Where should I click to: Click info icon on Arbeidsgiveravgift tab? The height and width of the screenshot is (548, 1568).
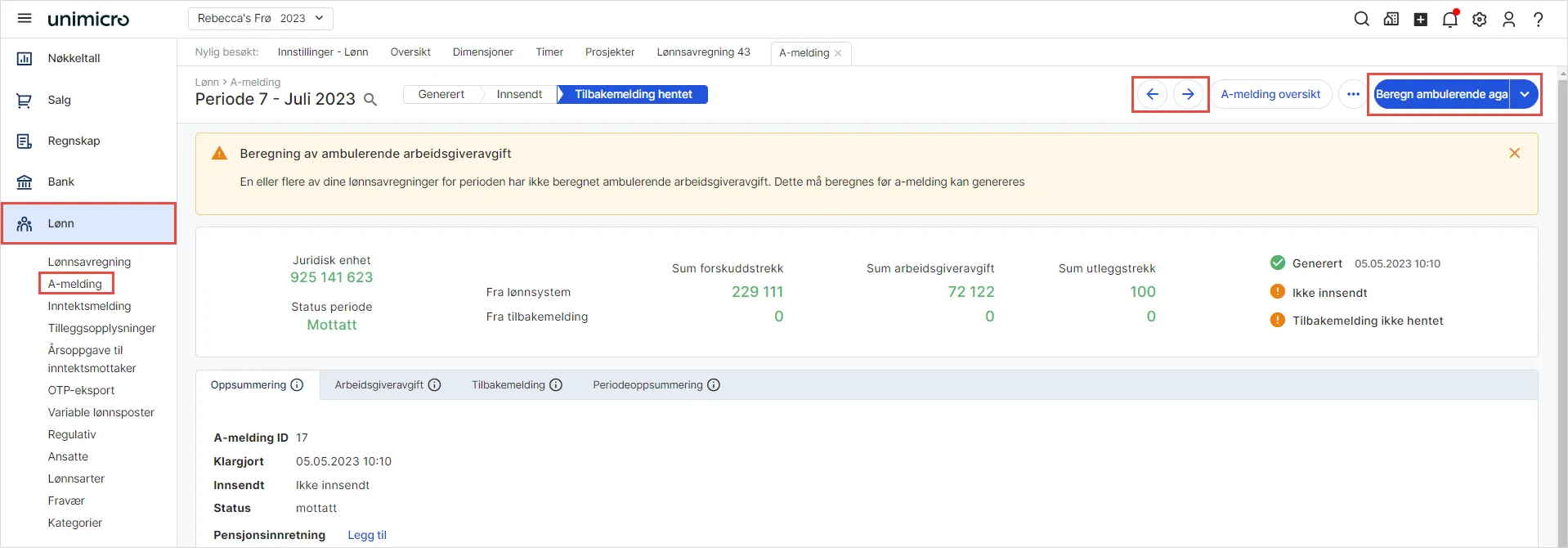[434, 385]
